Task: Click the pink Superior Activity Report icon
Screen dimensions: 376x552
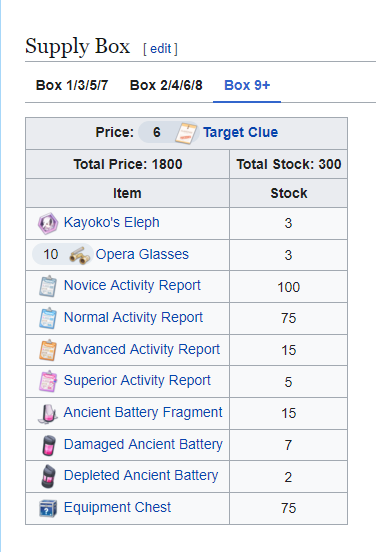Action: click(x=48, y=381)
